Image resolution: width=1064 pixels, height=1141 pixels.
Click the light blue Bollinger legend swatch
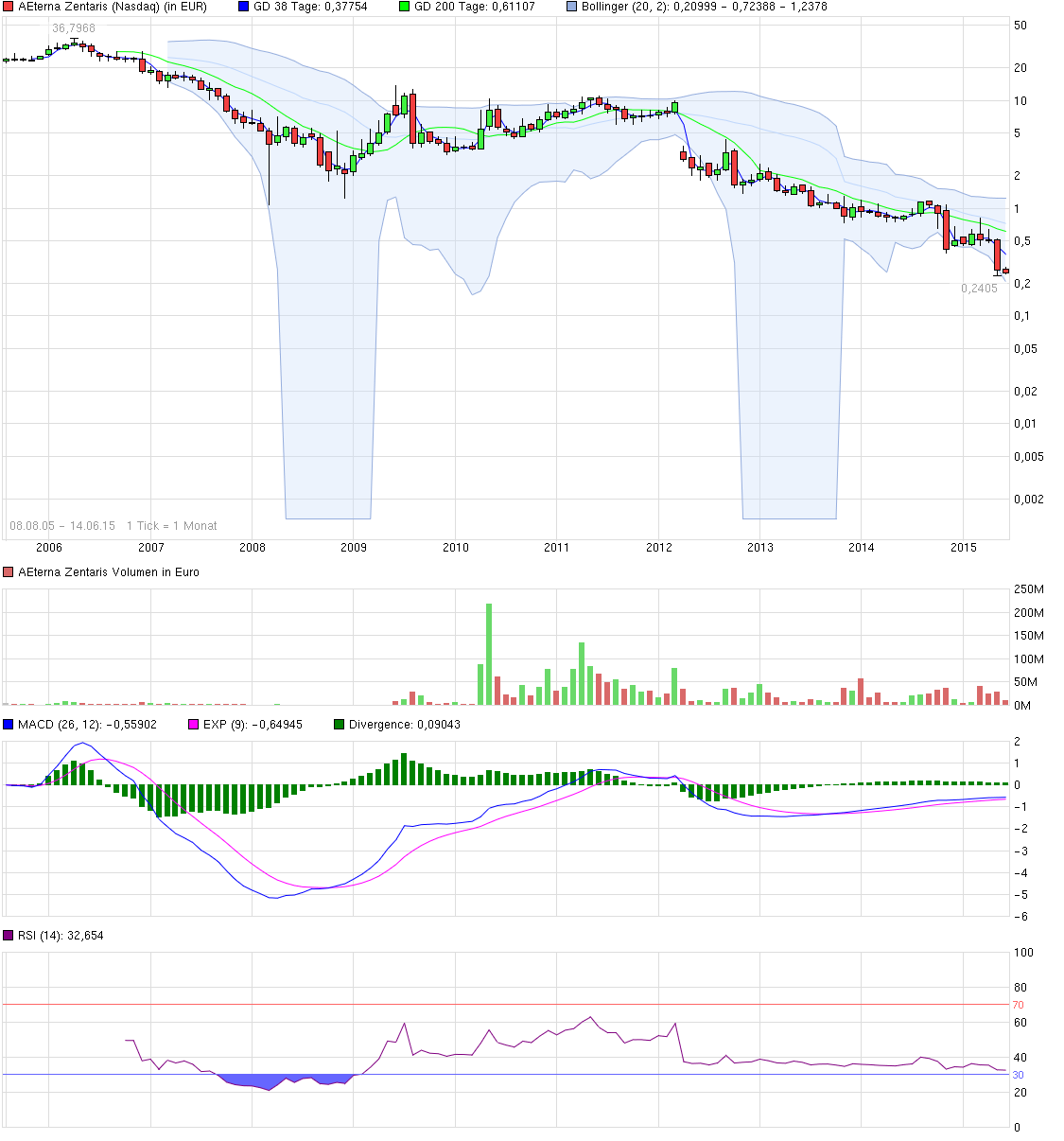[x=571, y=7]
